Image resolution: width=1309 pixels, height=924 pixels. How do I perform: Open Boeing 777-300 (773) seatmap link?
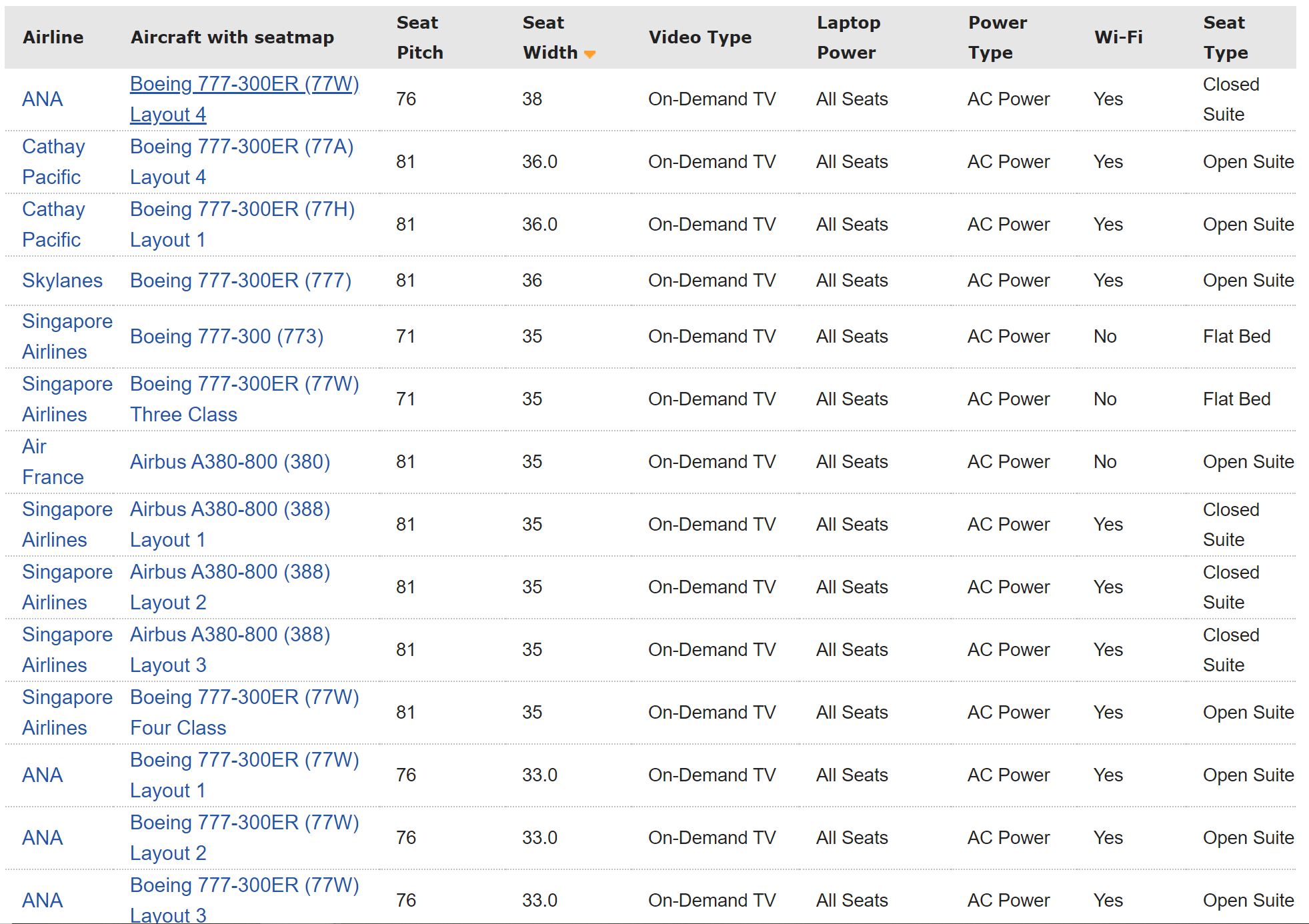coord(227,337)
